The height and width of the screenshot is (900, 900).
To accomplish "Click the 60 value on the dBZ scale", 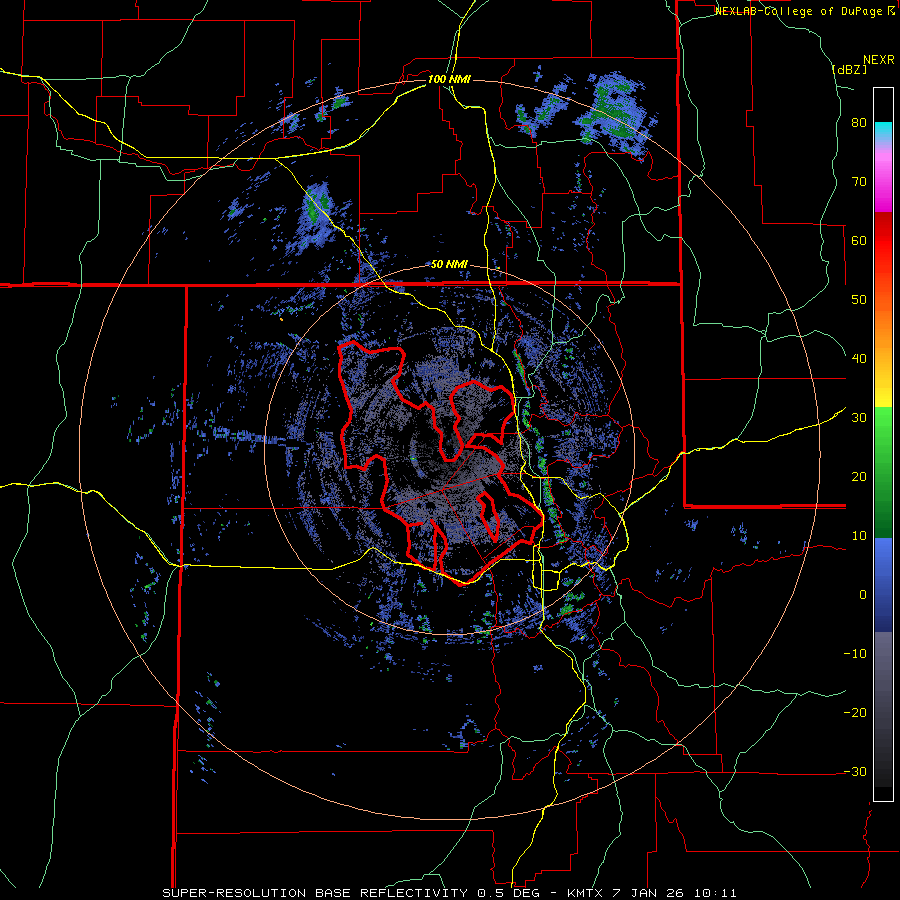I will (859, 240).
